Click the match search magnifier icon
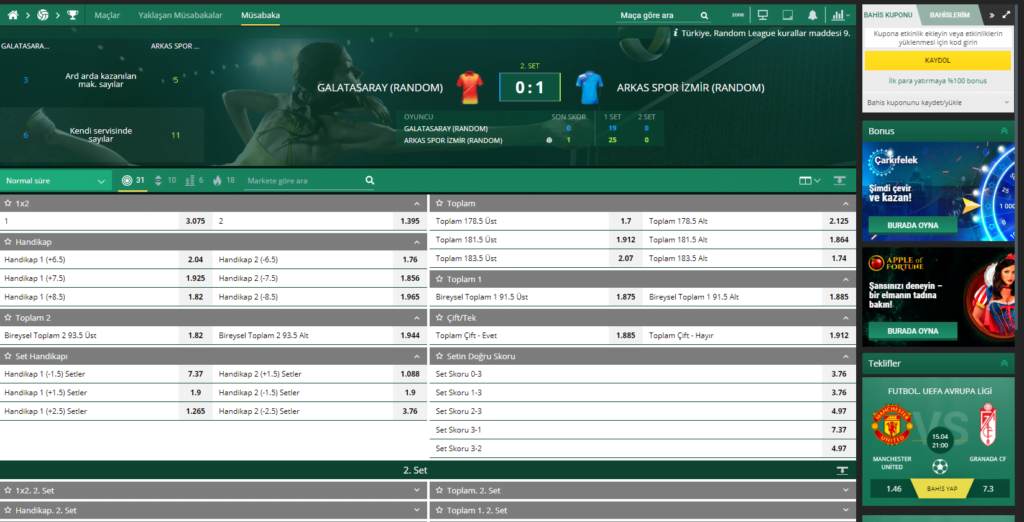 pyautogui.click(x=704, y=15)
